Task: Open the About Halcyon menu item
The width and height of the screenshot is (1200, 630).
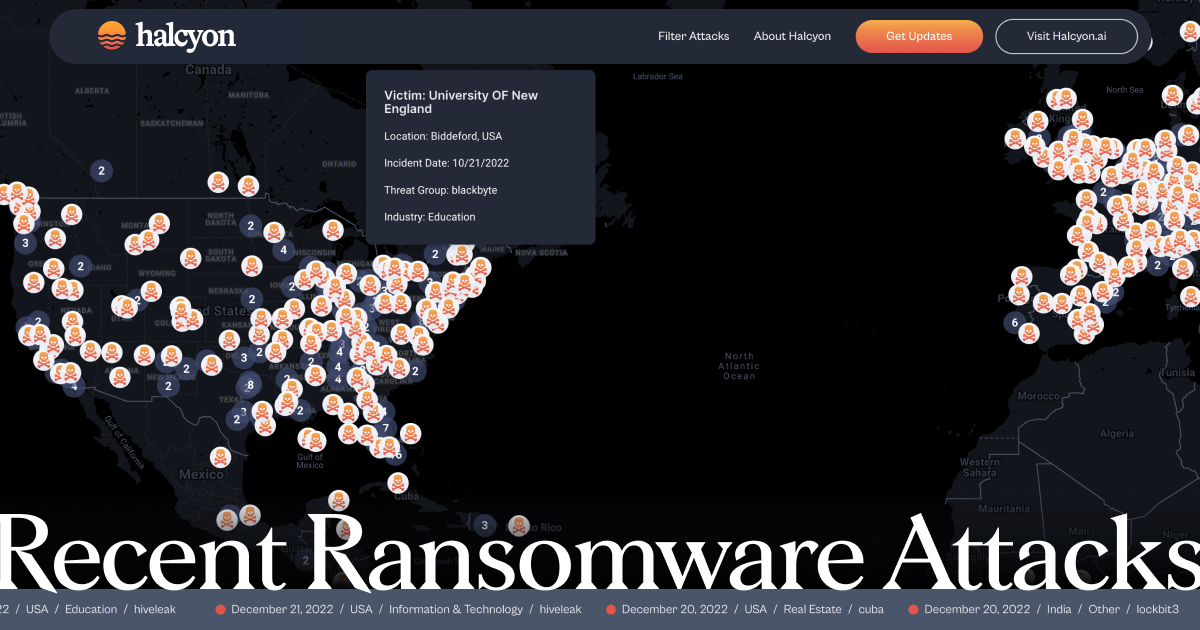Action: point(792,36)
